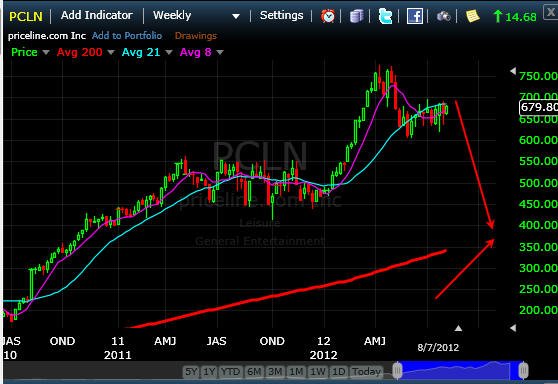Share chart via Twitter icon
The image size is (558, 384).
pos(385,16)
